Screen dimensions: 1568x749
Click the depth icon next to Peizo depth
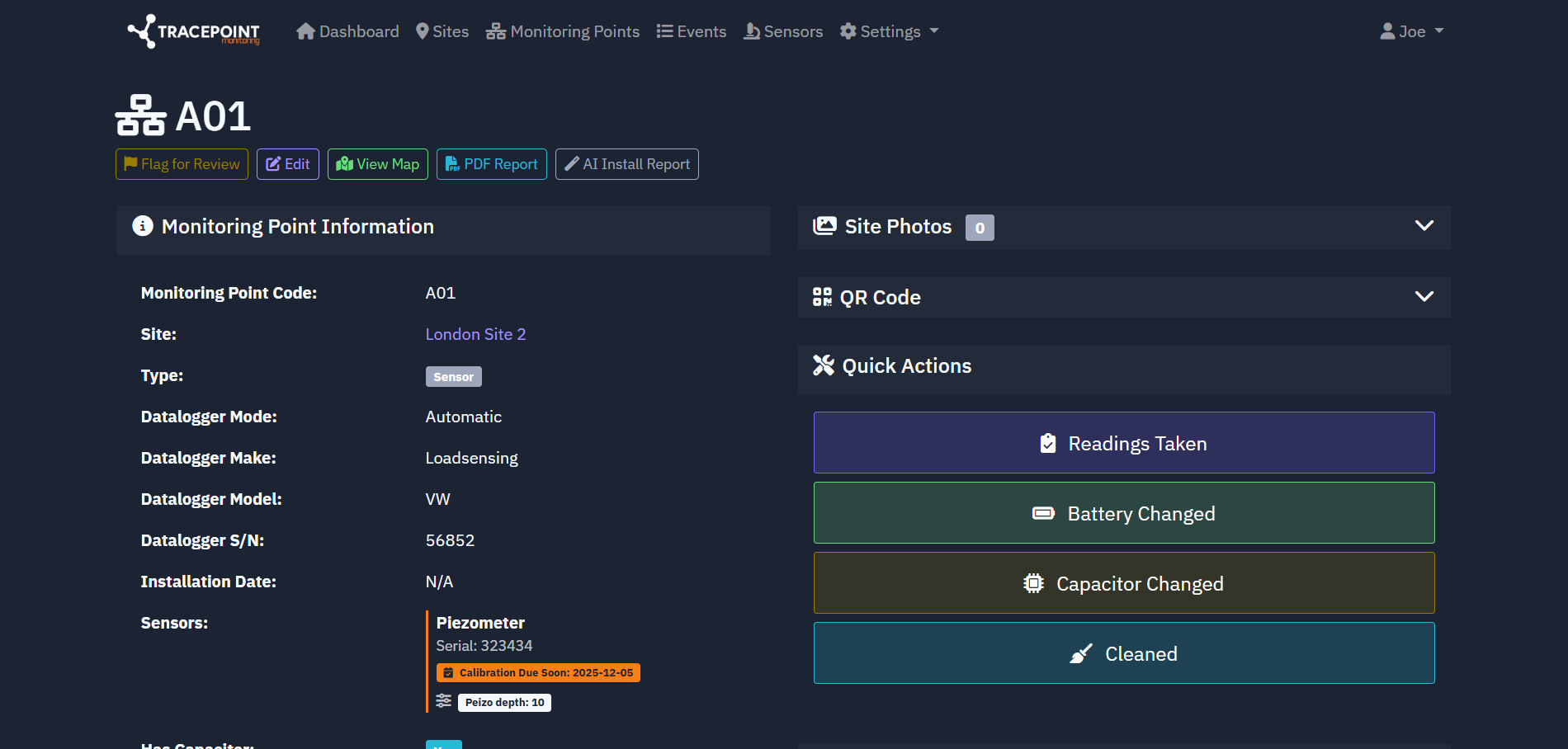(443, 701)
